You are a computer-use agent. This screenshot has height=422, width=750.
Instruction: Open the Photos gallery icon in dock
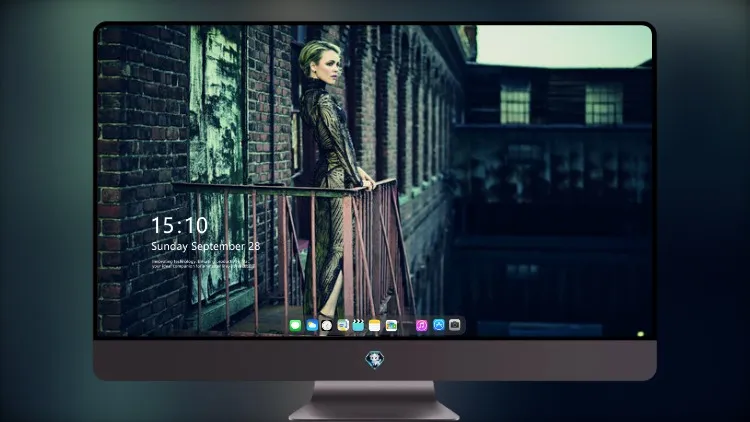[391, 326]
